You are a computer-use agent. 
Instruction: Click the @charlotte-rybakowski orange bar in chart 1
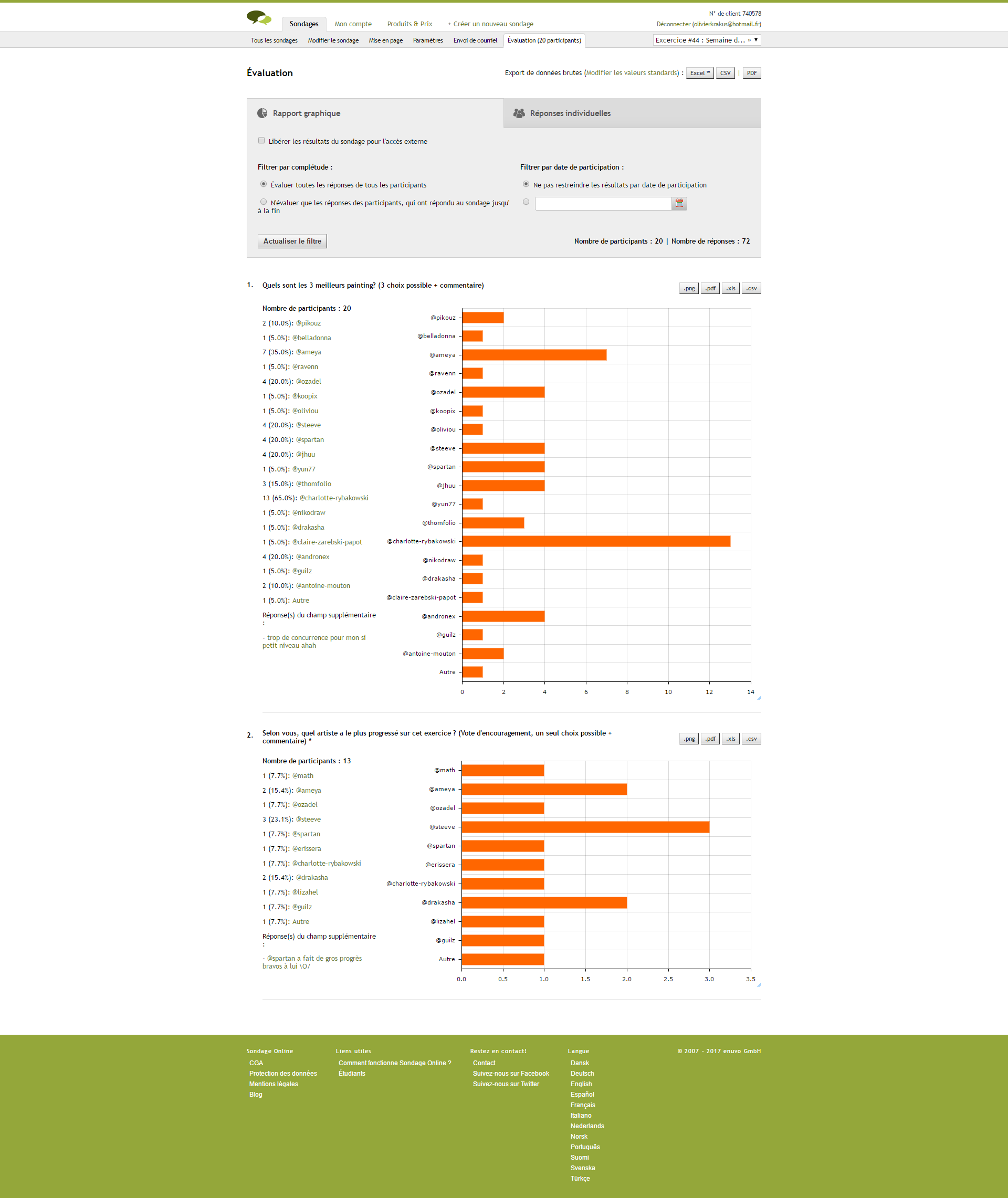[x=596, y=541]
